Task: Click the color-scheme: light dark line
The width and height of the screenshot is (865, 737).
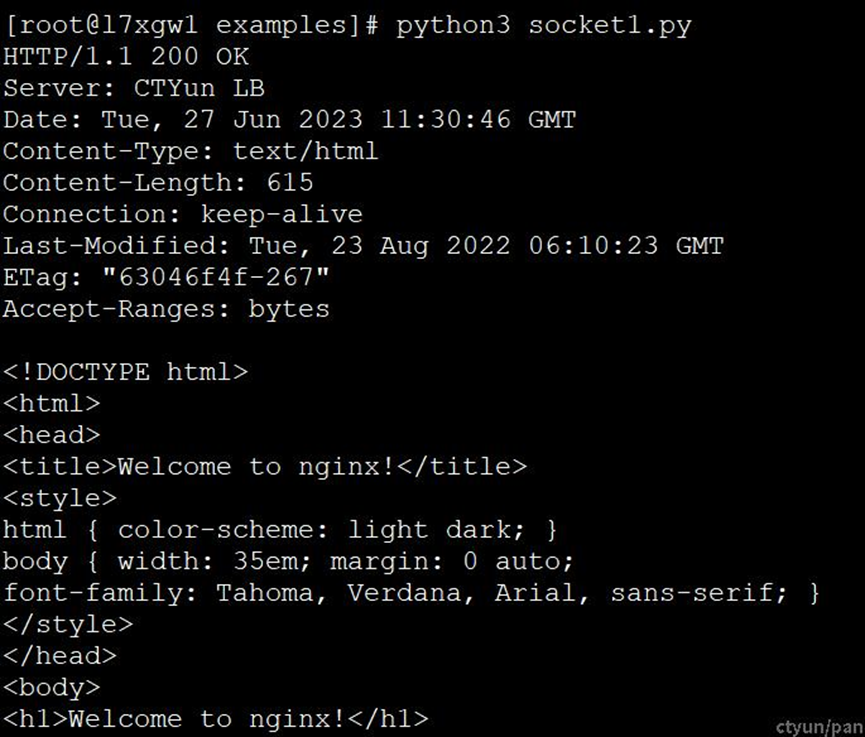Action: (x=280, y=530)
